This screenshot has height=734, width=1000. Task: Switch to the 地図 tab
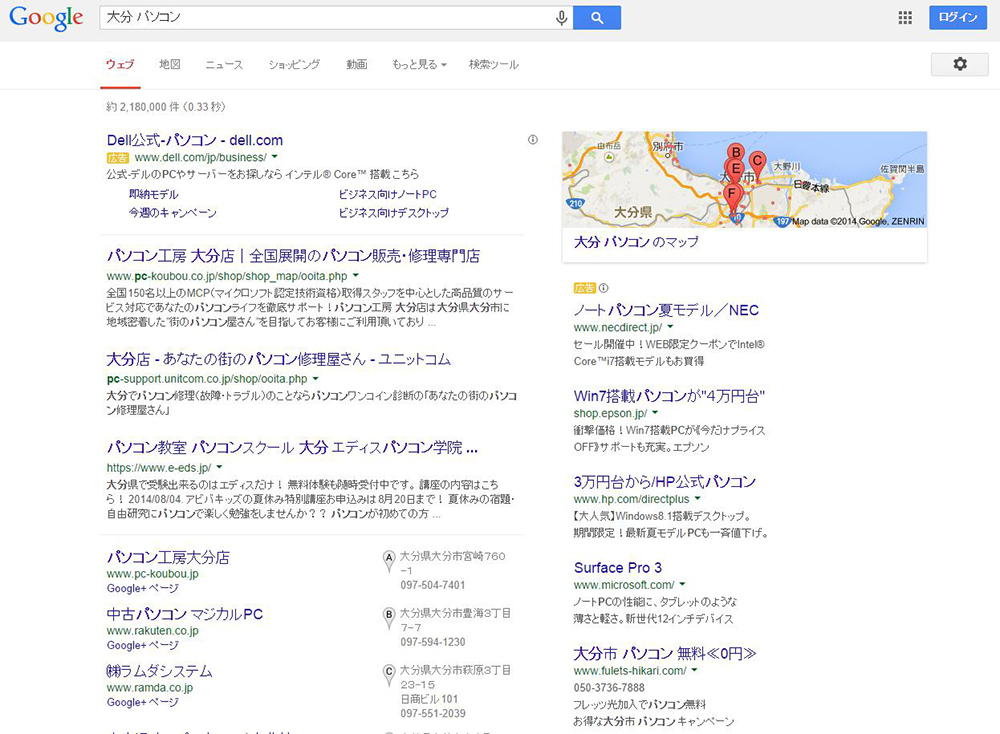(170, 64)
